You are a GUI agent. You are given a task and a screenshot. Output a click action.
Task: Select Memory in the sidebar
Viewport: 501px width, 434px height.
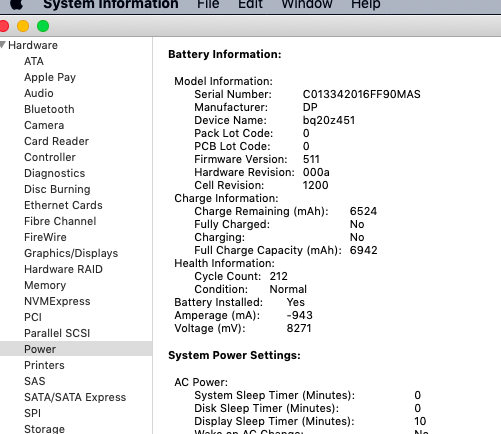point(45,285)
